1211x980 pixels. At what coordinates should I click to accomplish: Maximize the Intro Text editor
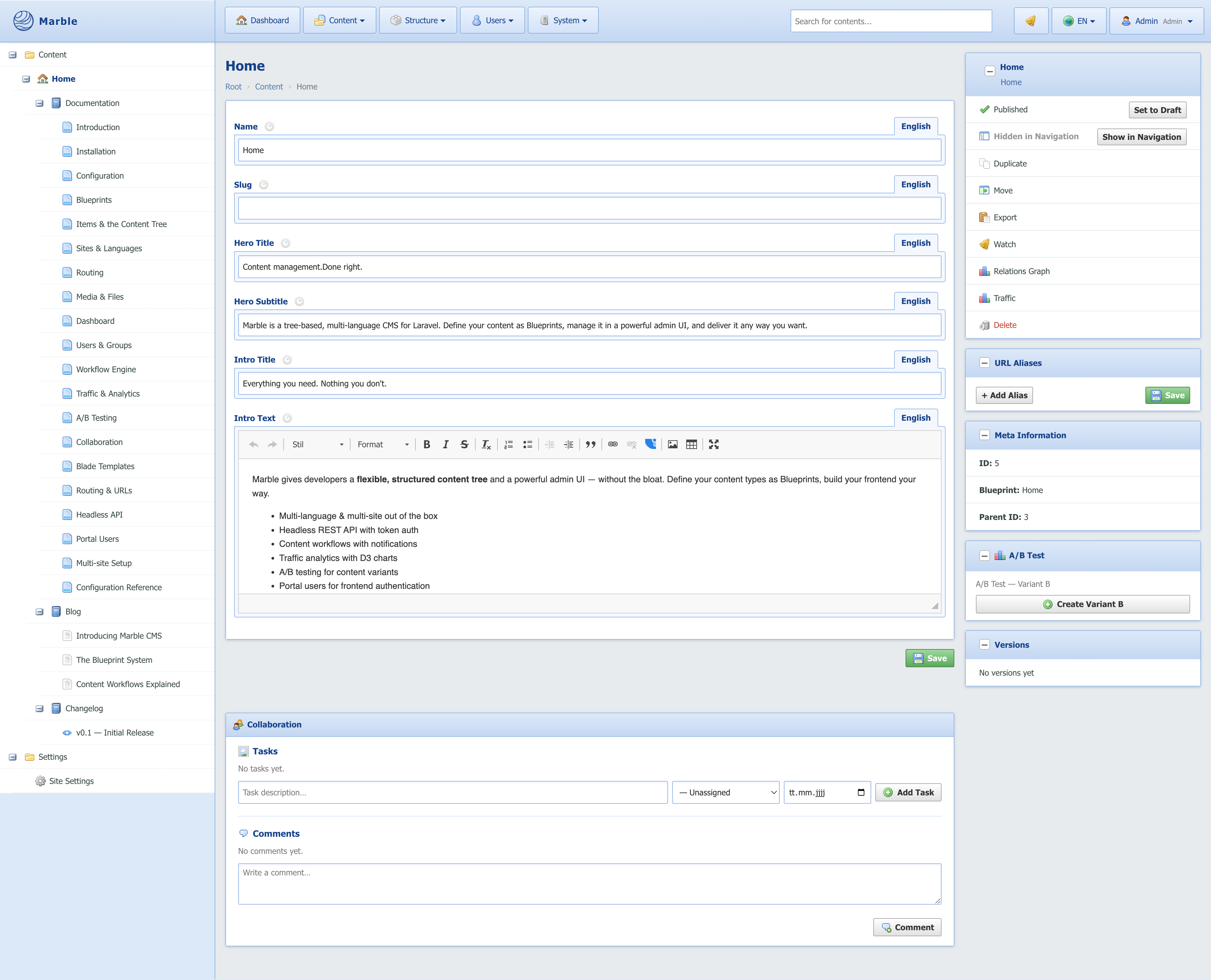[713, 444]
